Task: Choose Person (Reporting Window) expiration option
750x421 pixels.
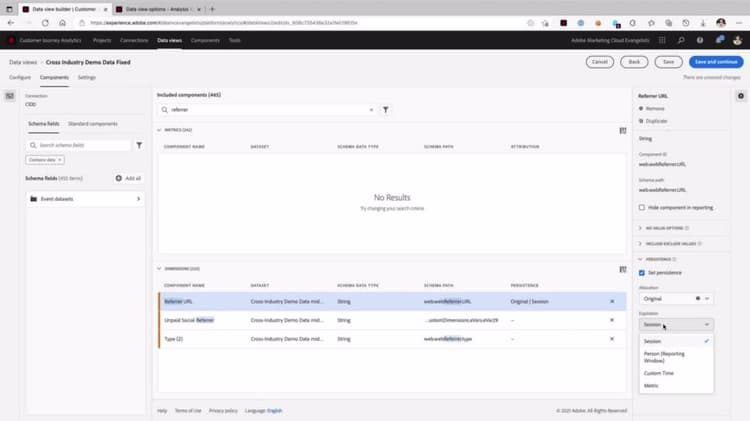Action: (676, 357)
